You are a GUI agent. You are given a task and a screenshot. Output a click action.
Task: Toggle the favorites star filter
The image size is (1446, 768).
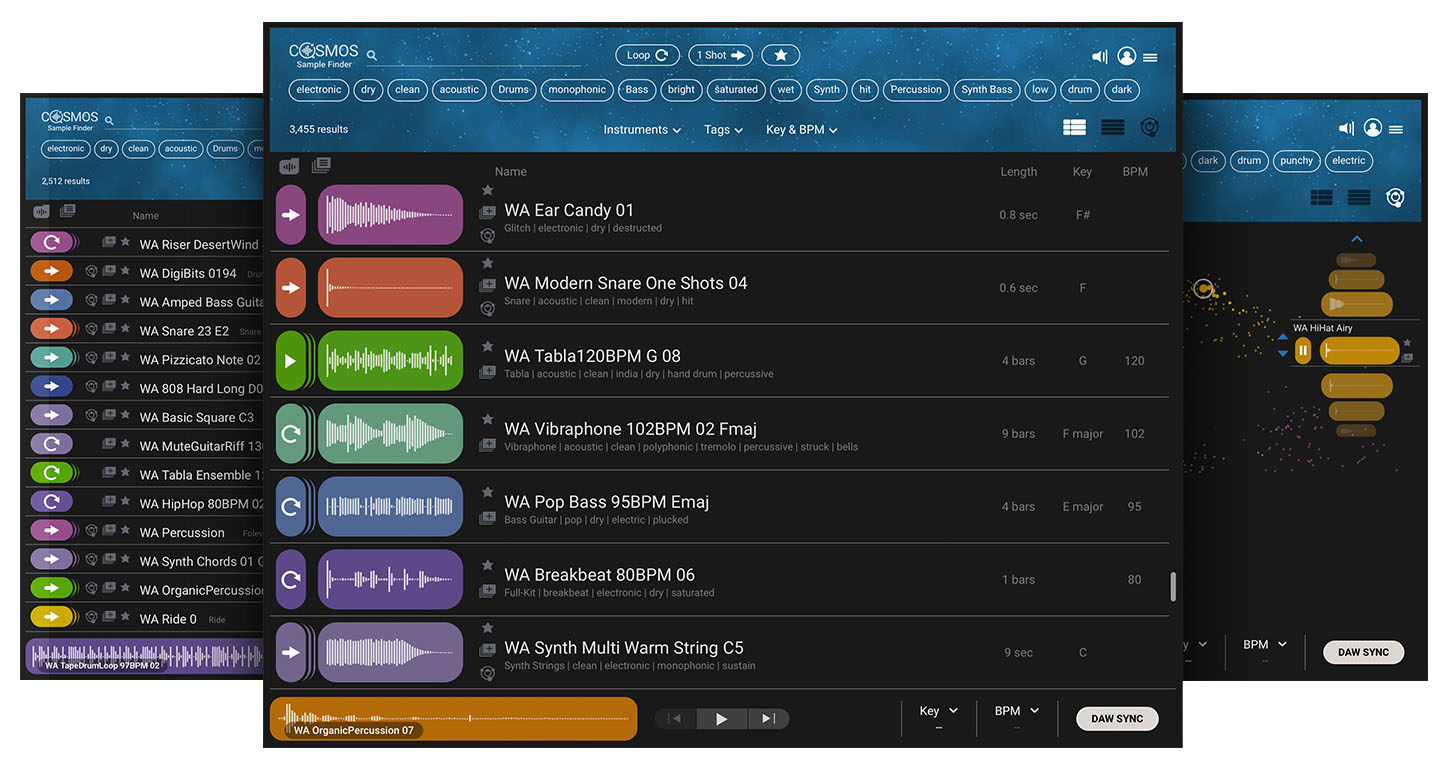coord(780,56)
